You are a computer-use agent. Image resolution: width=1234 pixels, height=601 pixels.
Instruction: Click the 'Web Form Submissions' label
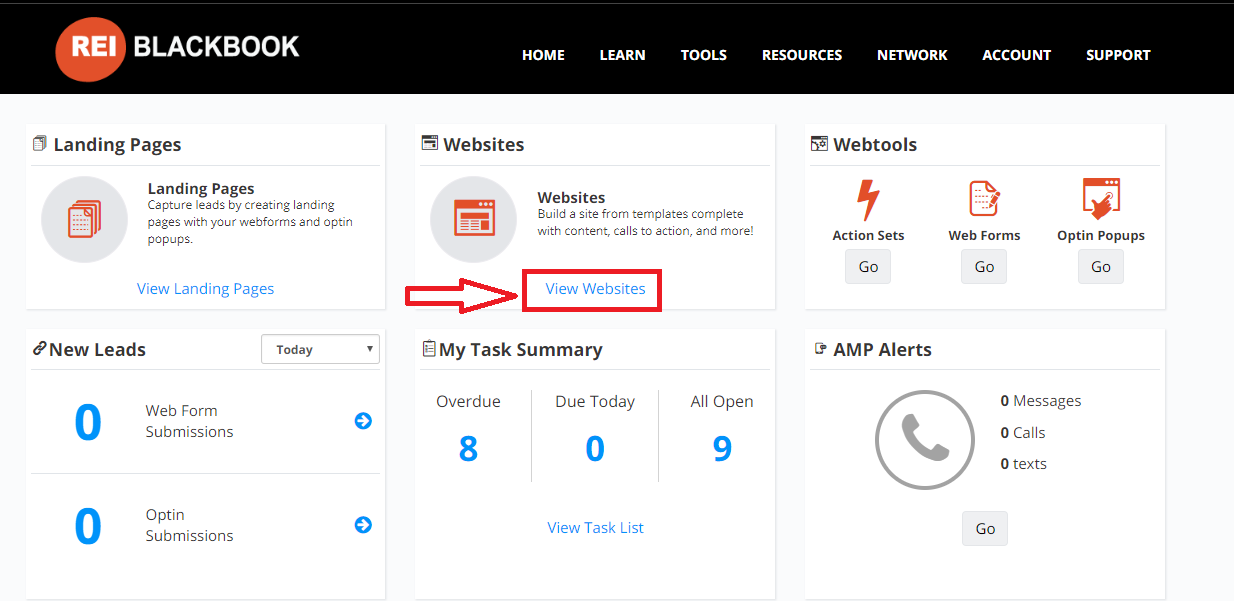pos(189,421)
